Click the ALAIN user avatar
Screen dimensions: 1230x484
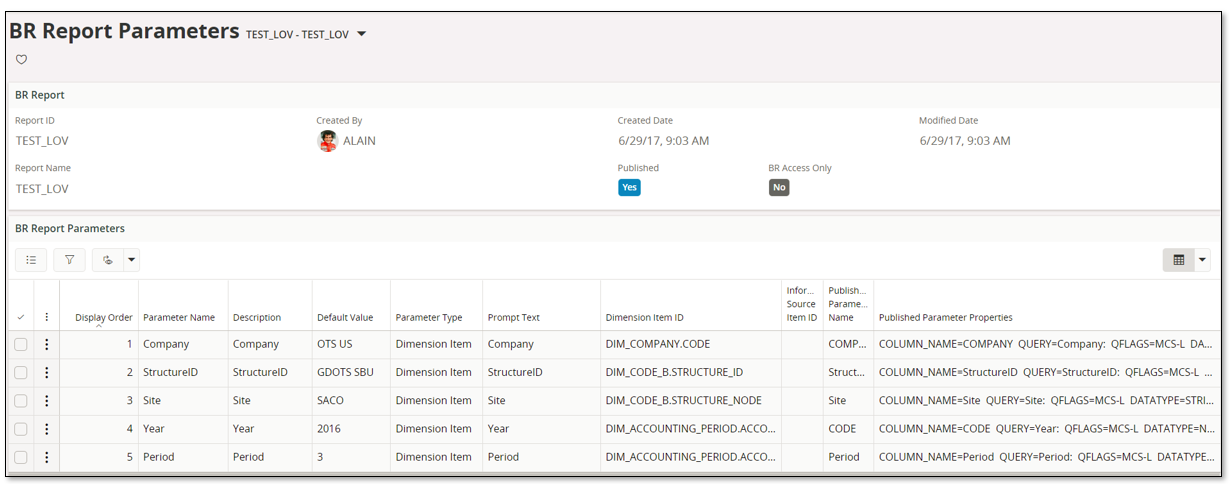(327, 141)
